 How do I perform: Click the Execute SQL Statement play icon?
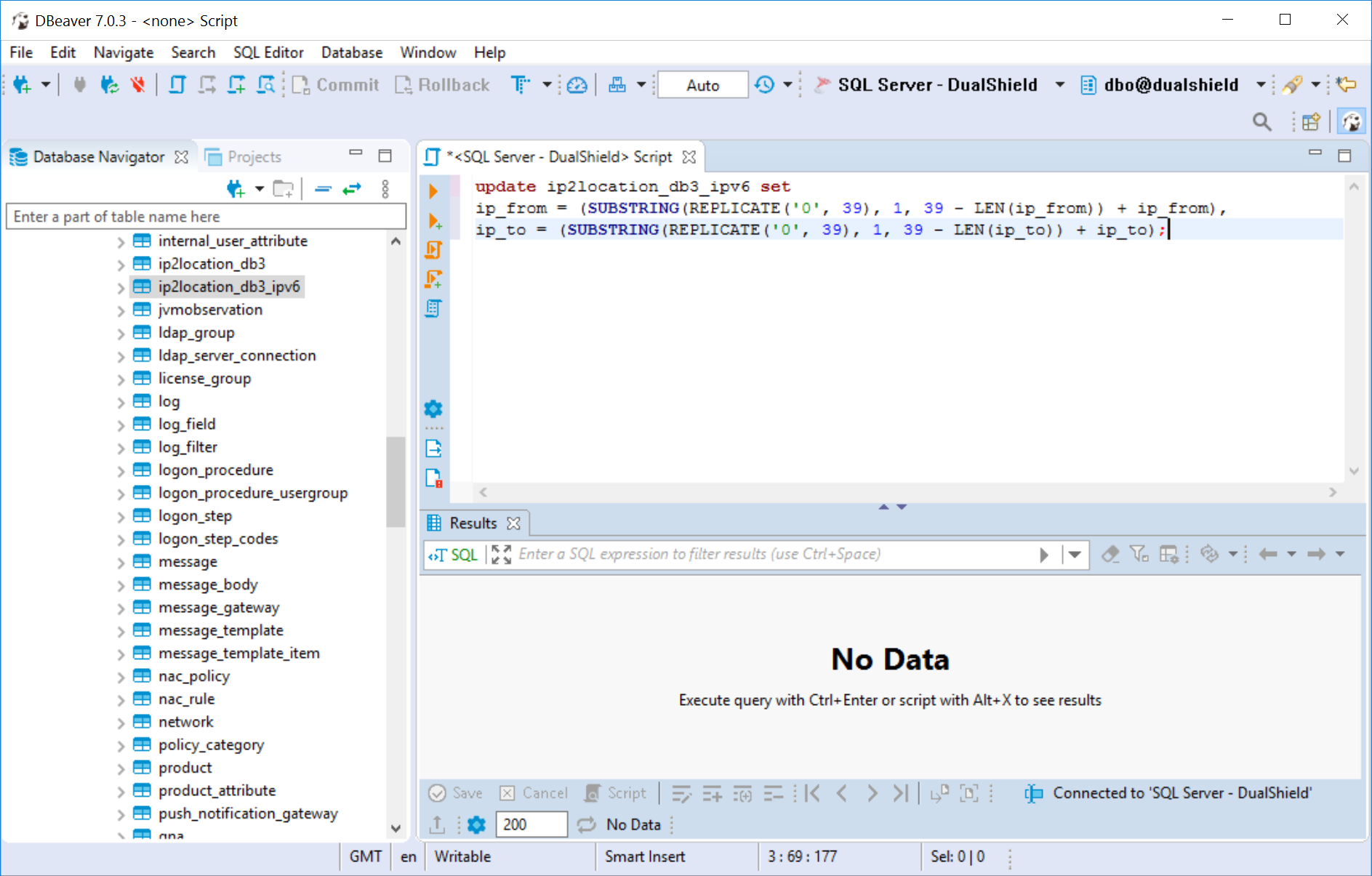[x=433, y=191]
